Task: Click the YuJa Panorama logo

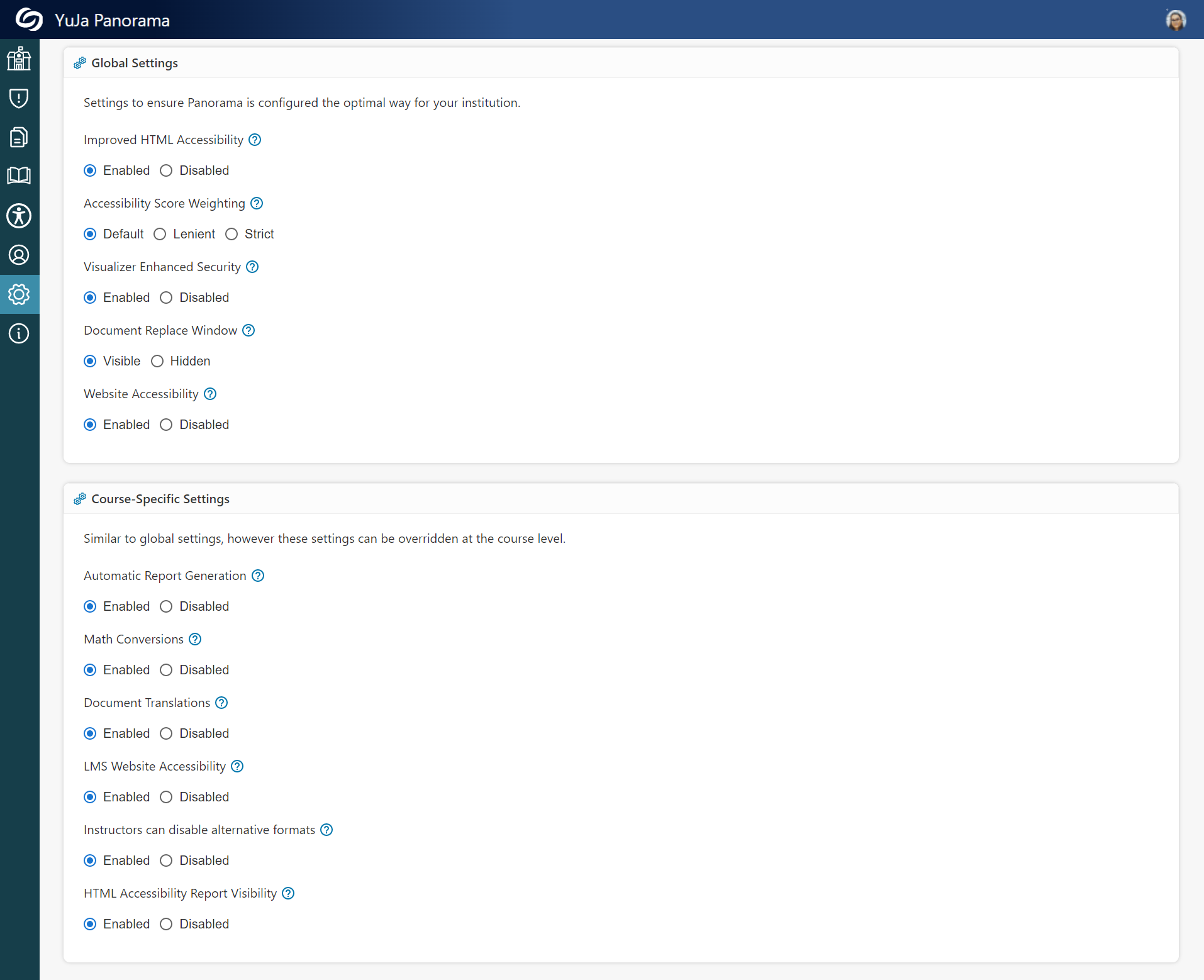Action: (29, 19)
